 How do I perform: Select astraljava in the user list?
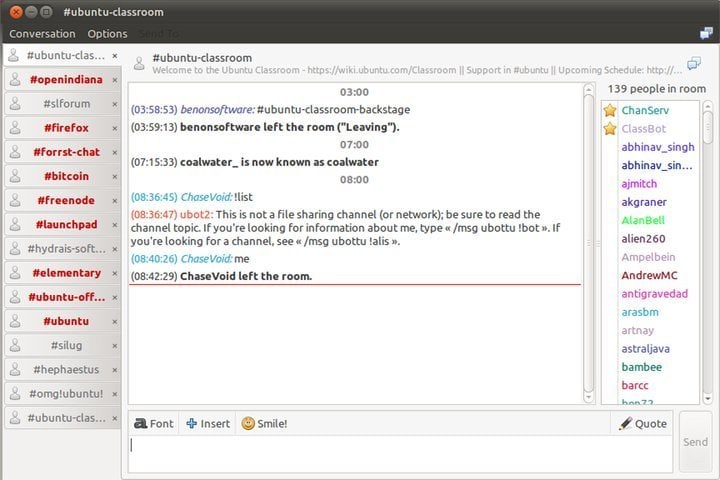click(x=645, y=349)
